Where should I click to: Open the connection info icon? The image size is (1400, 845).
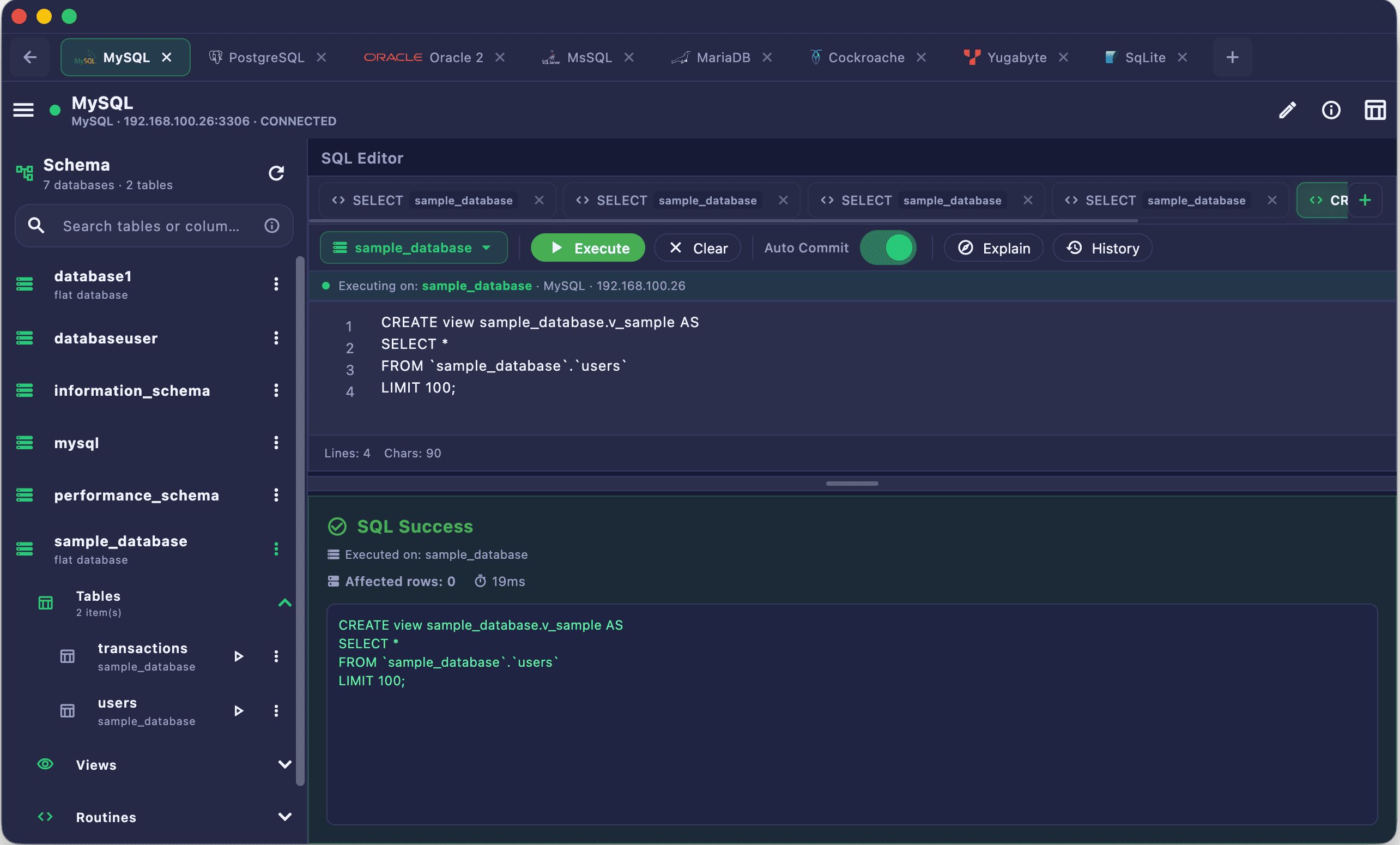tap(1331, 110)
